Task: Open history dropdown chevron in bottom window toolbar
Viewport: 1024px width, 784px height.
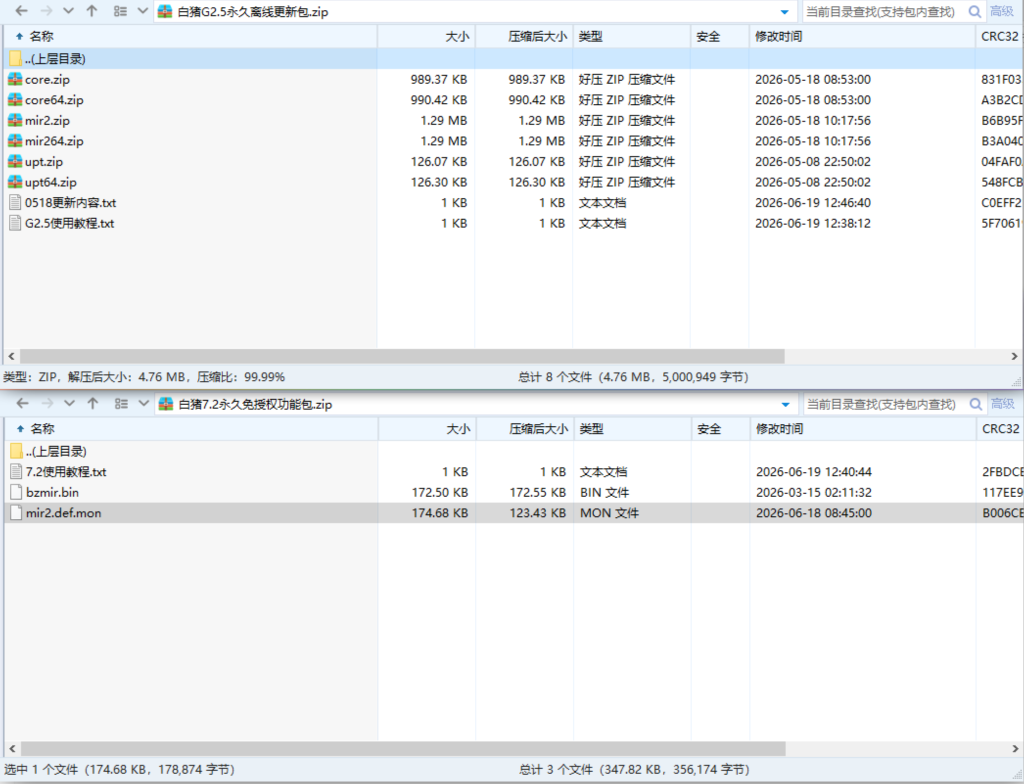Action: pos(69,404)
